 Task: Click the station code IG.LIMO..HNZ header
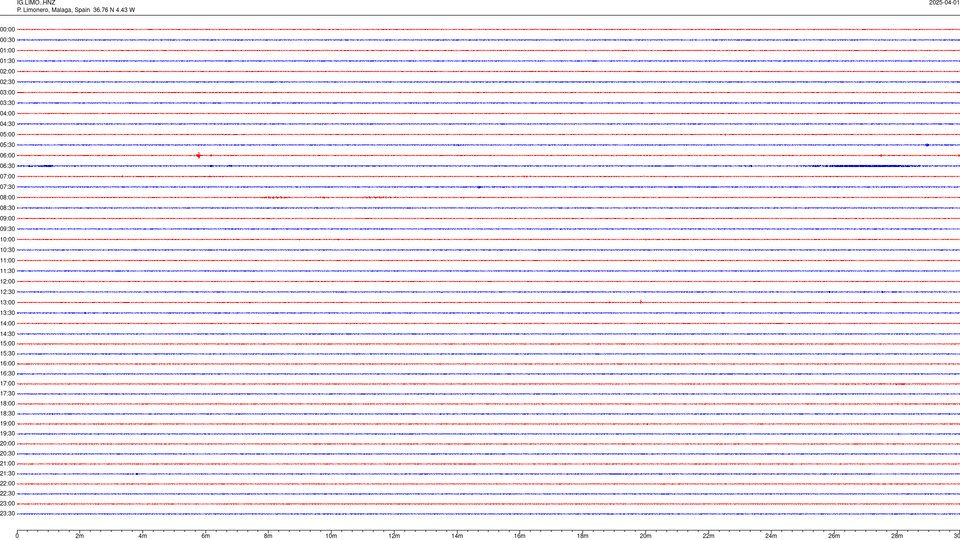(x=36, y=3)
